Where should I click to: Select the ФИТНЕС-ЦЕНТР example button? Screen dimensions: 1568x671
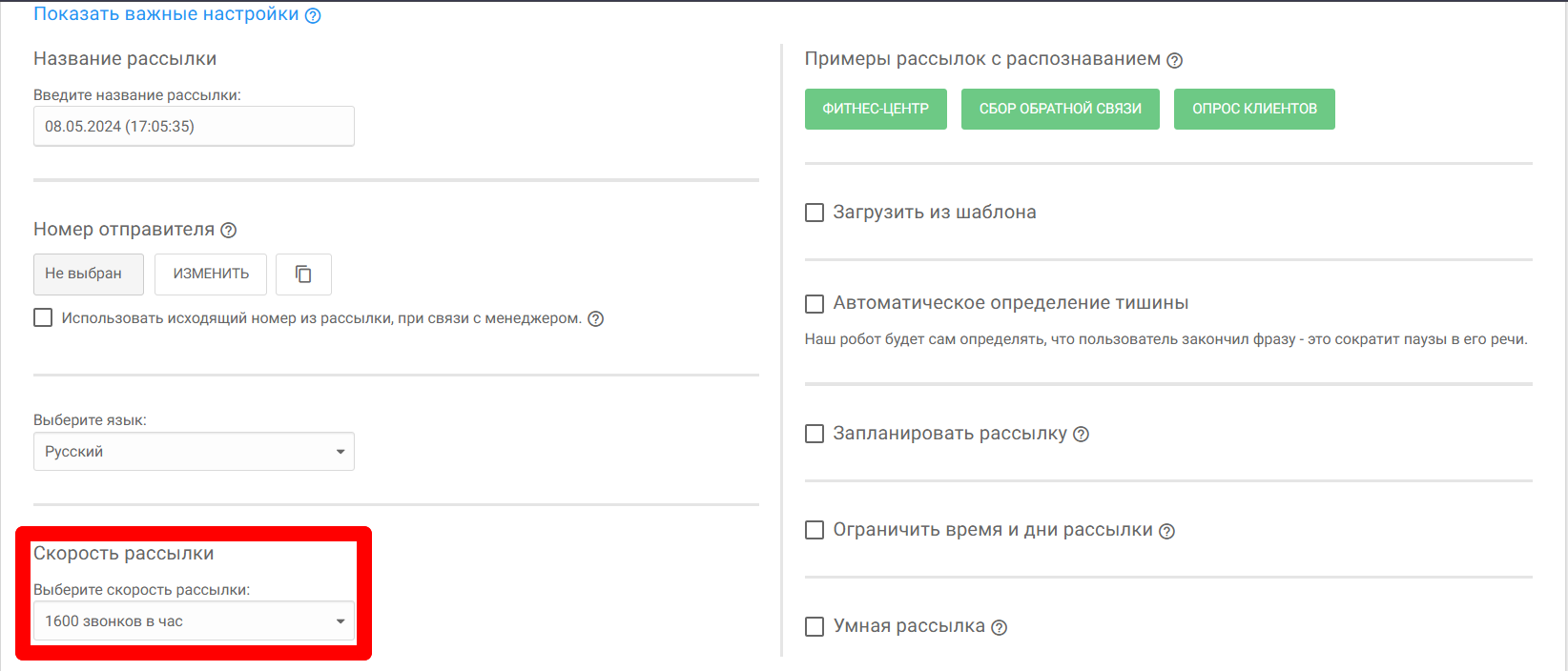876,109
